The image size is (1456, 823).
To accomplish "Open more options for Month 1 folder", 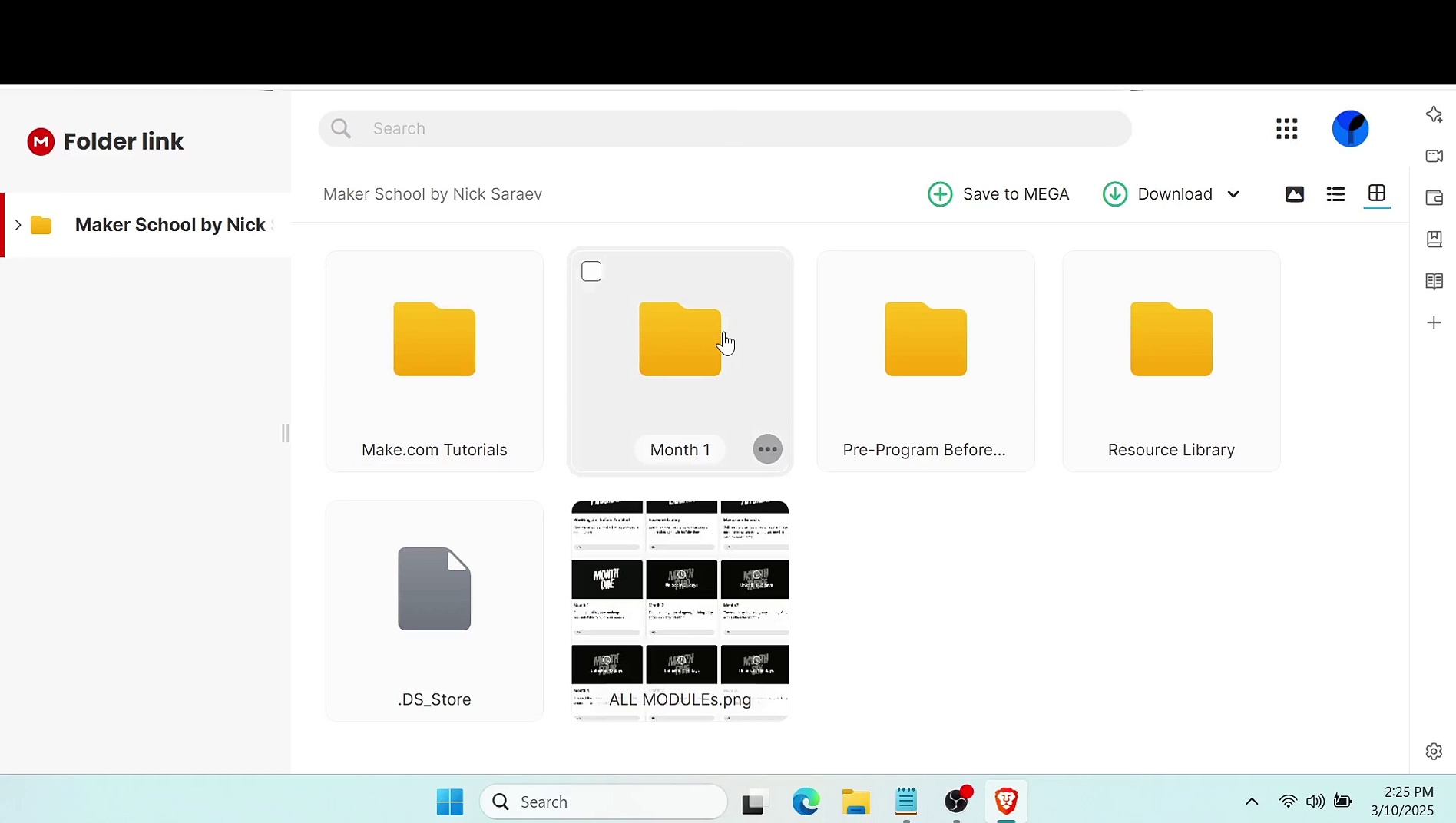I will click(767, 450).
